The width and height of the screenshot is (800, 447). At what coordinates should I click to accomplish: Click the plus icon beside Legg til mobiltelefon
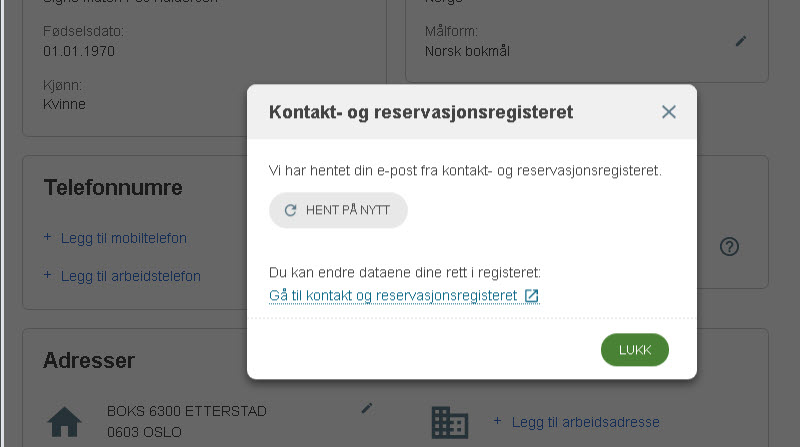[x=47, y=237]
